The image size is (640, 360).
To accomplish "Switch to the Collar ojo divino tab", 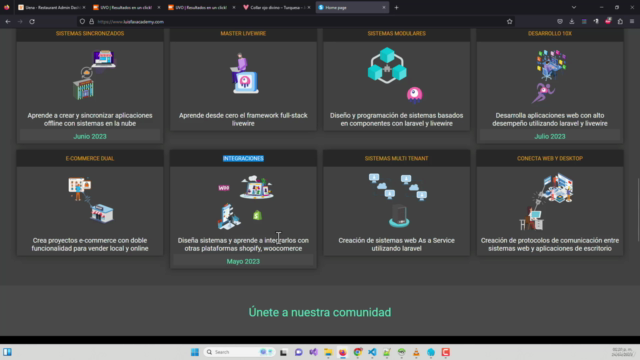I will tap(276, 7).
